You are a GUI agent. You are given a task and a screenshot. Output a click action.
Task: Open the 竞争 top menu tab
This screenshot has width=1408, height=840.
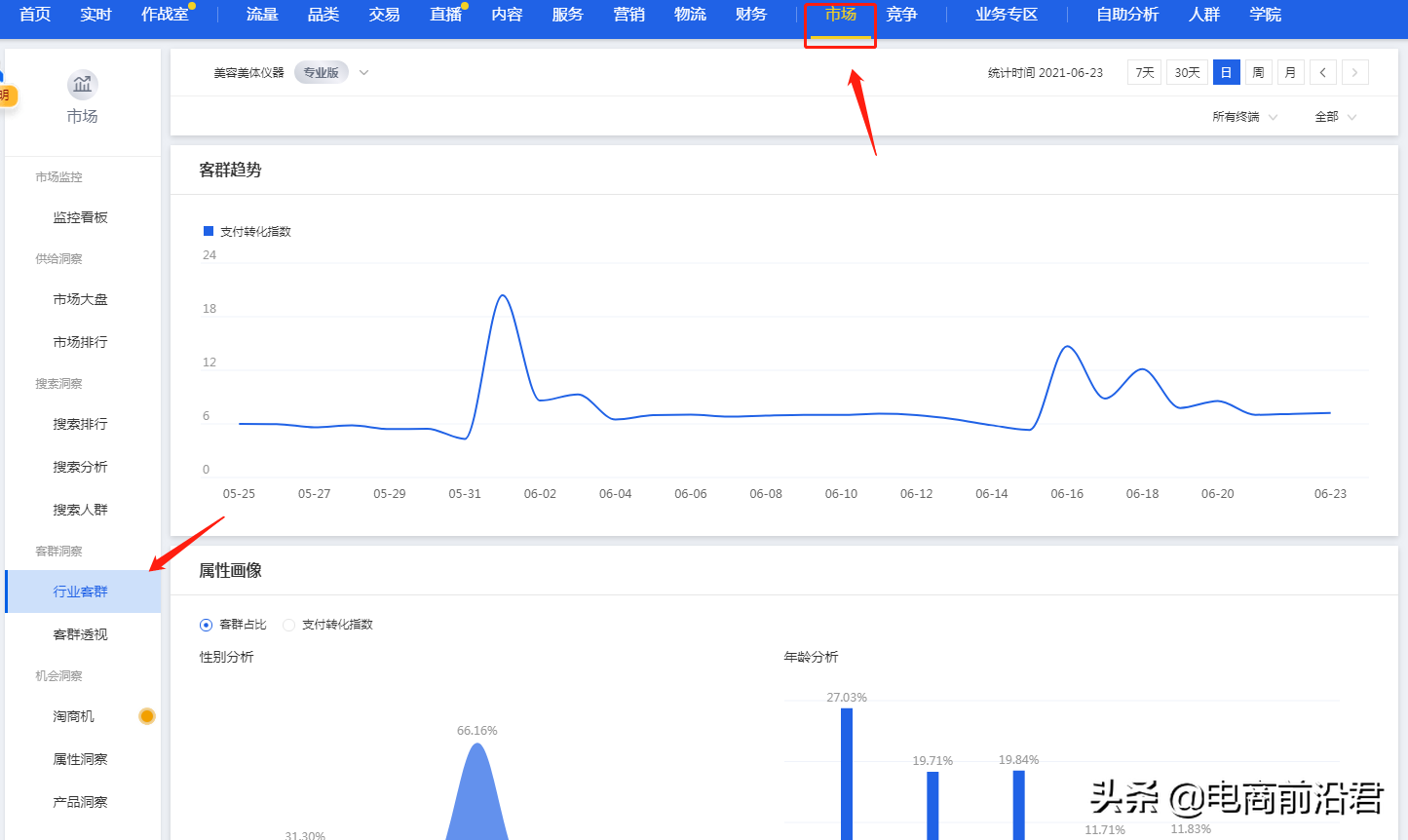click(x=901, y=15)
